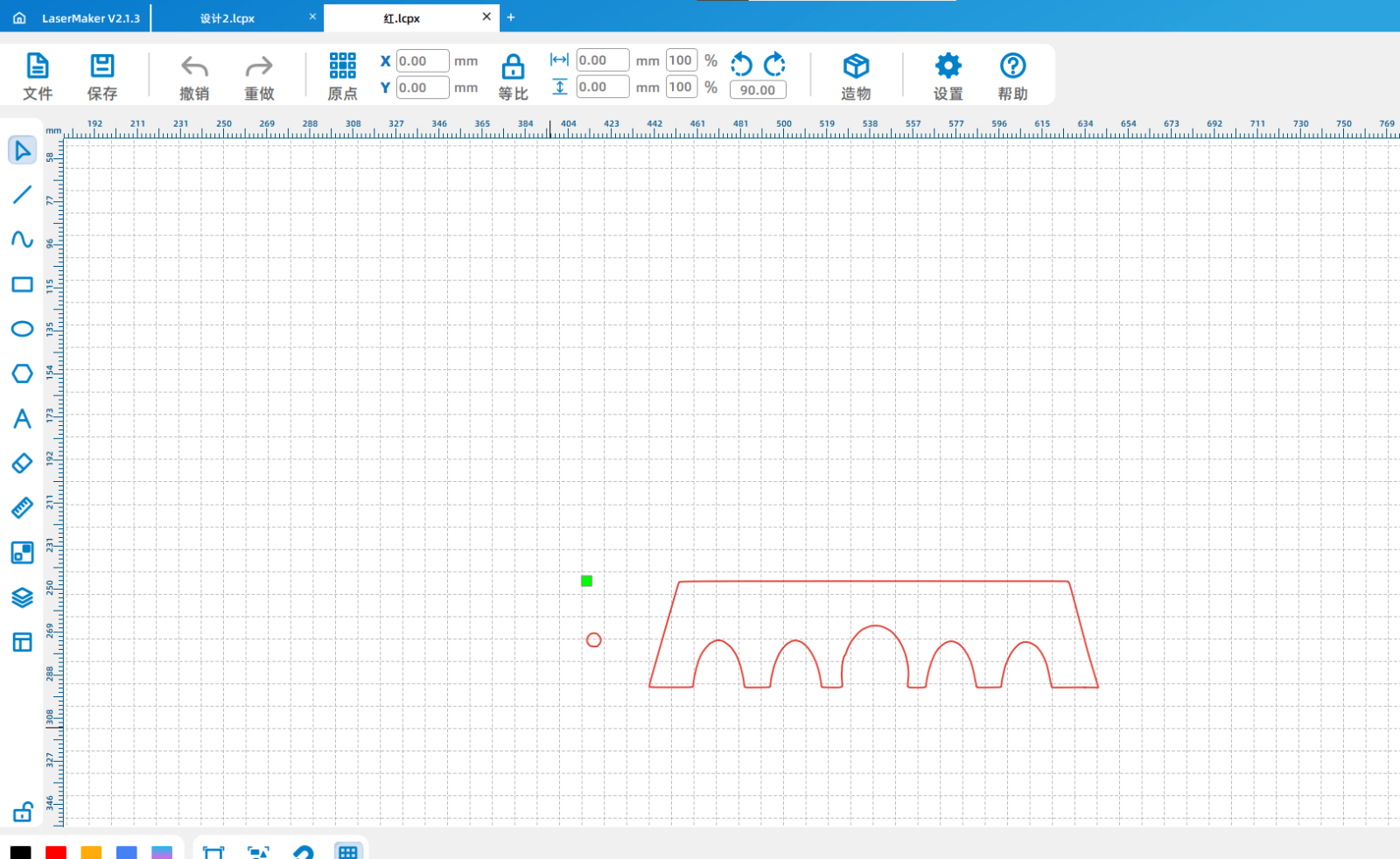
Task: Select the Polygon shape tool
Action: coord(22,374)
